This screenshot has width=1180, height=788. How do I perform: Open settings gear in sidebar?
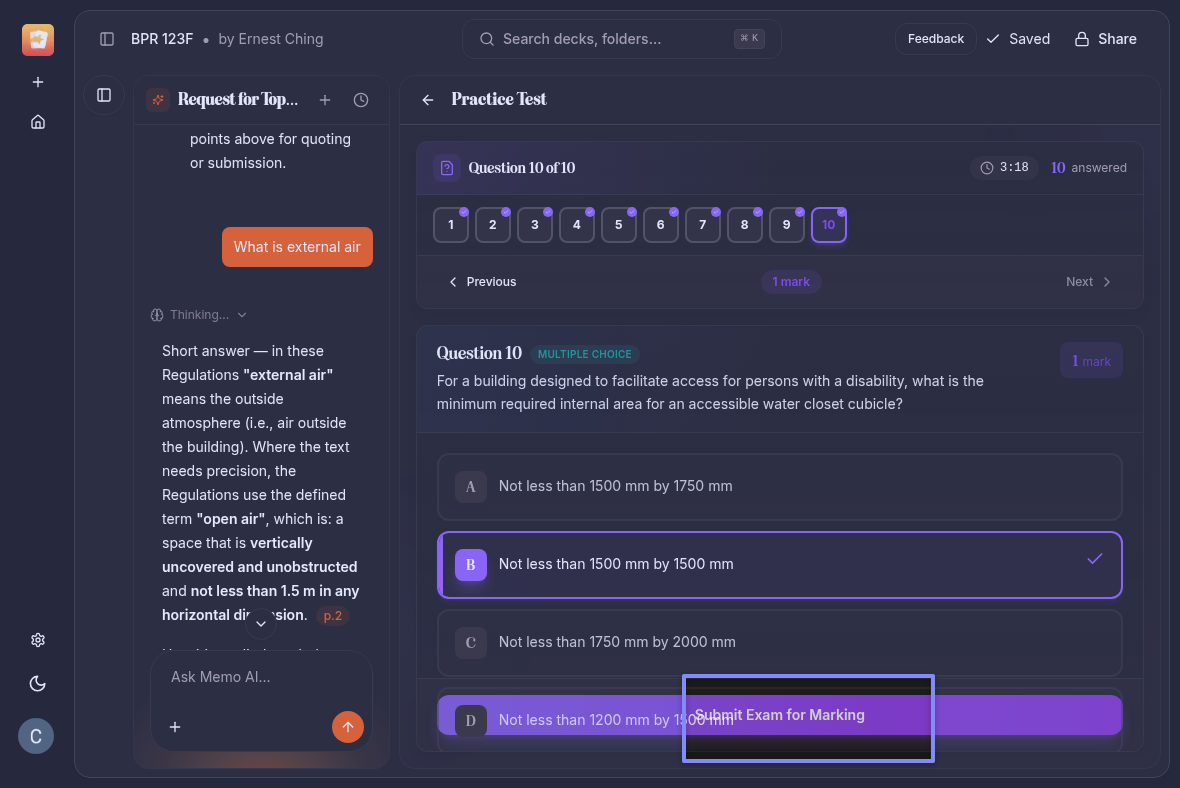pos(38,640)
